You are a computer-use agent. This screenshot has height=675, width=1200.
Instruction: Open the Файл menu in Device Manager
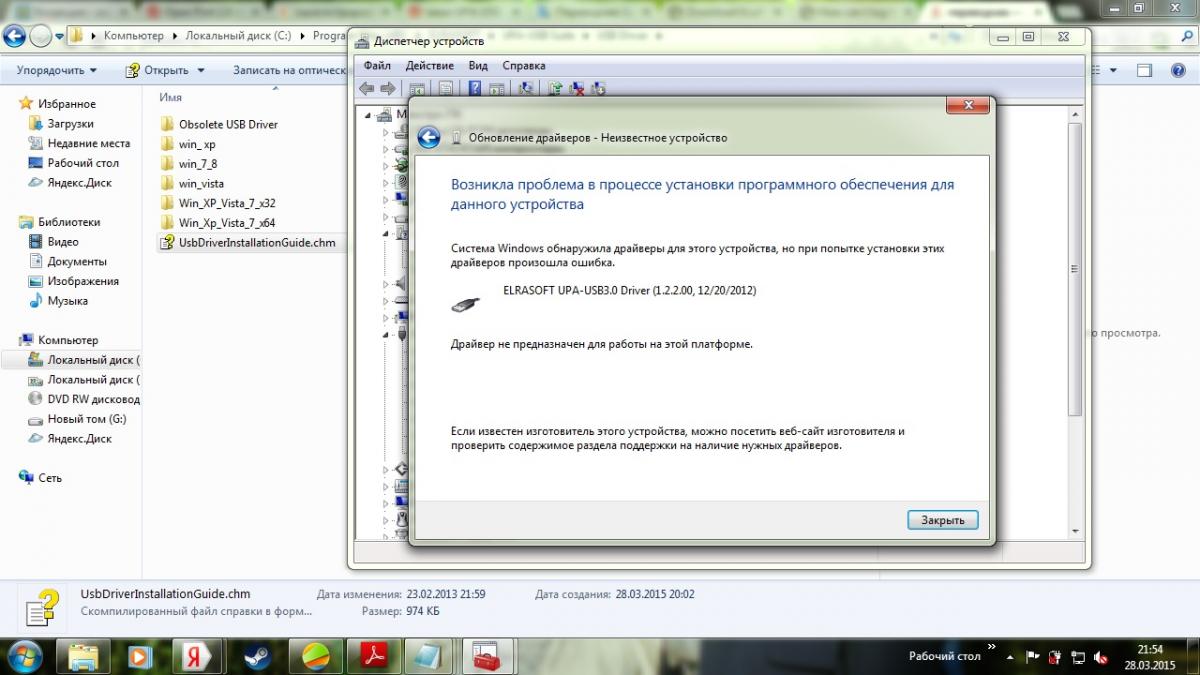click(376, 65)
